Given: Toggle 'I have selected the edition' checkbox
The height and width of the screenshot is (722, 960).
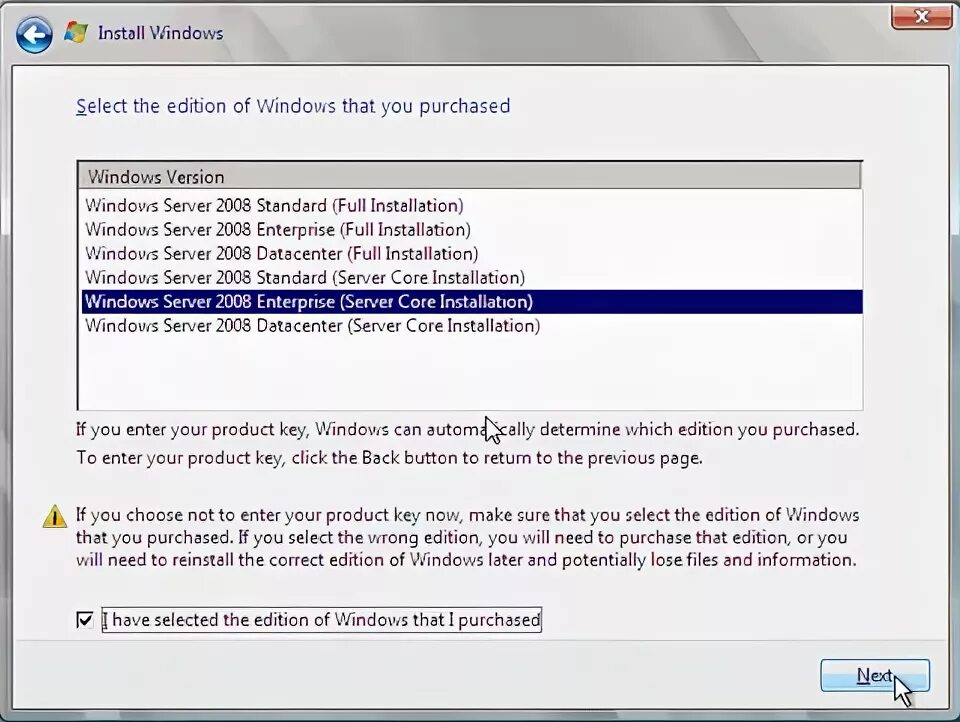Looking at the screenshot, I should coord(85,620).
